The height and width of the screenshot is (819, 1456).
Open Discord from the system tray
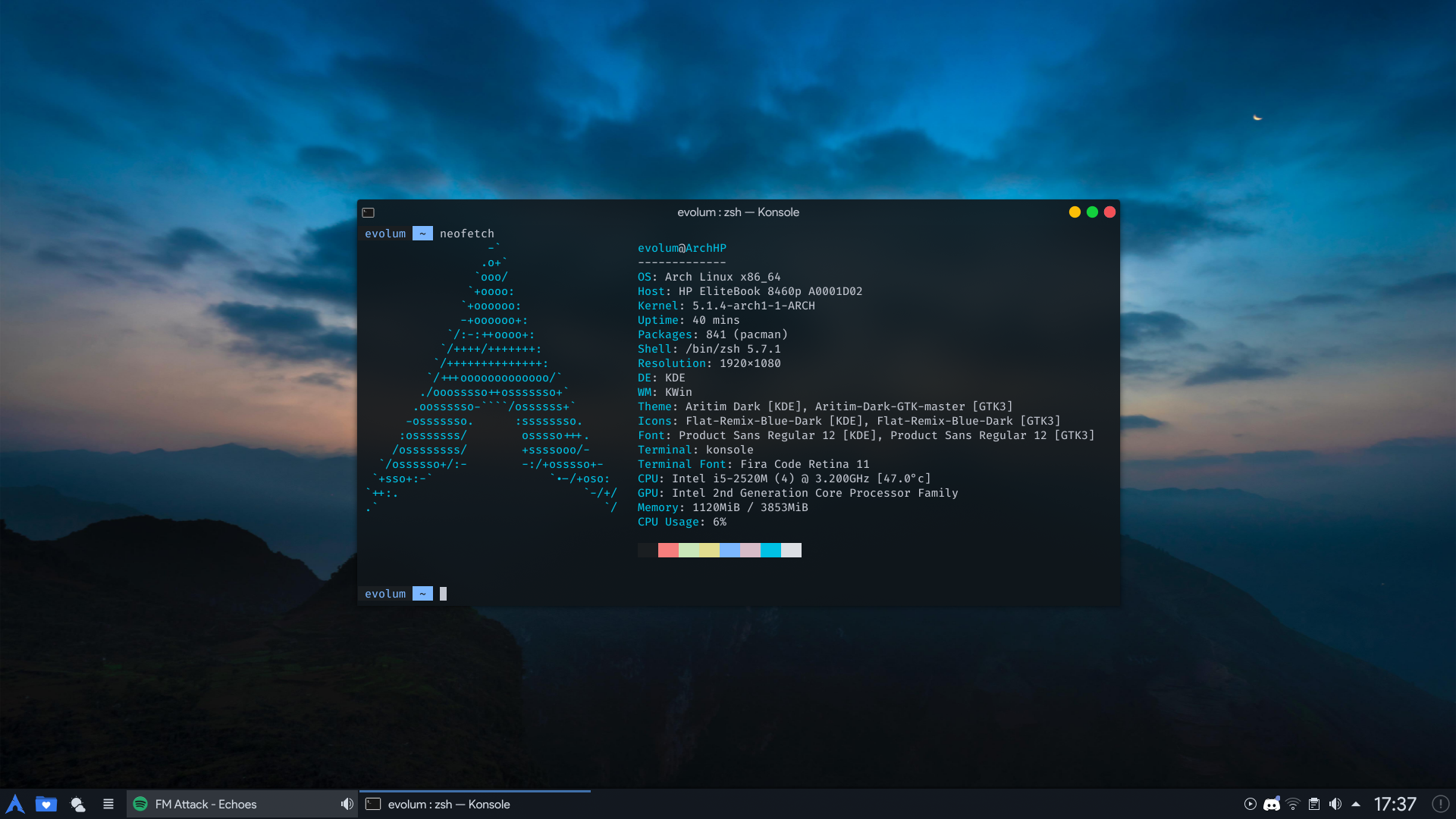point(1272,804)
